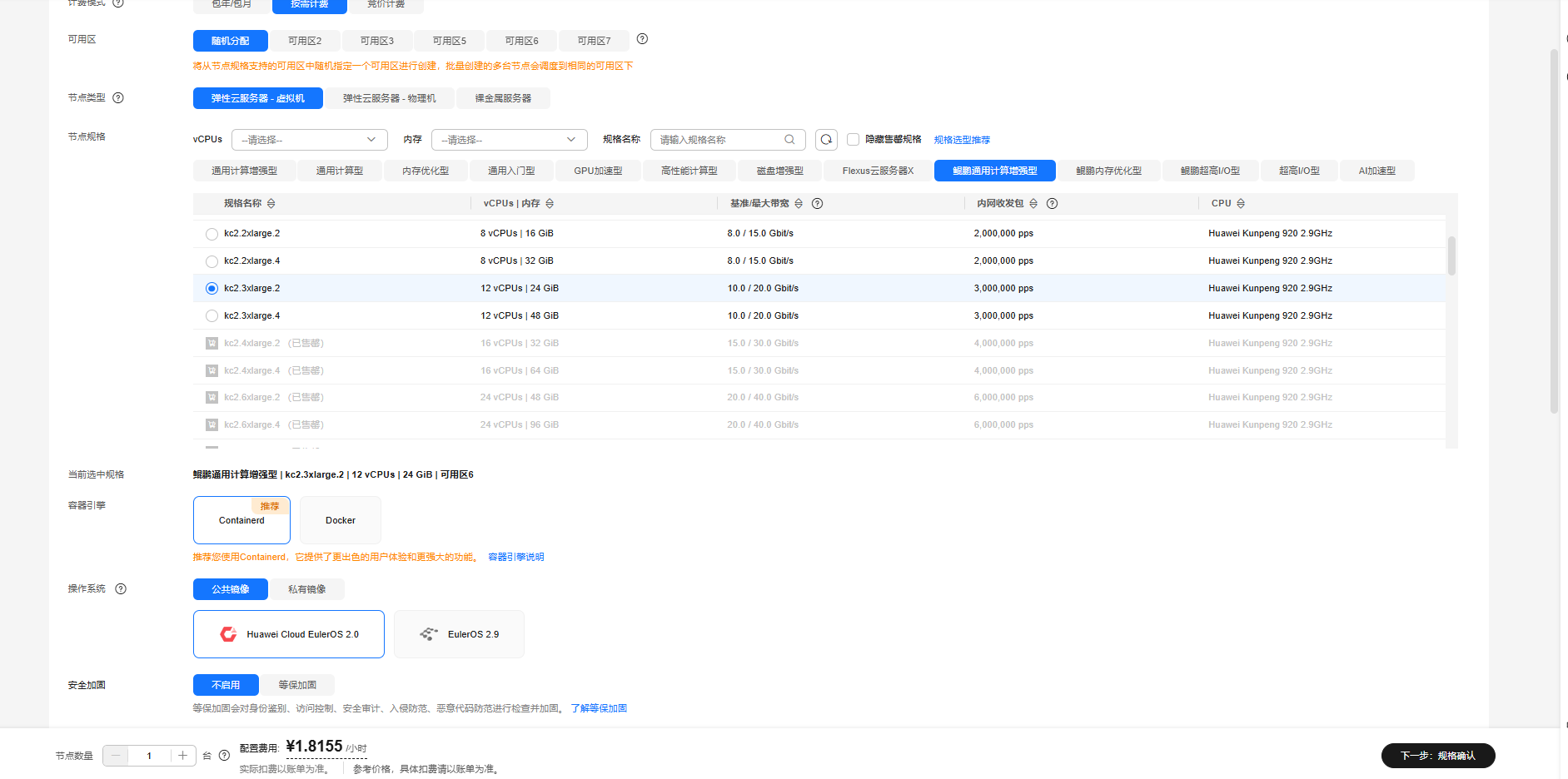This screenshot has height=779, width=1568.
Task: Select 可用区5 availability zone
Action: [x=450, y=41]
